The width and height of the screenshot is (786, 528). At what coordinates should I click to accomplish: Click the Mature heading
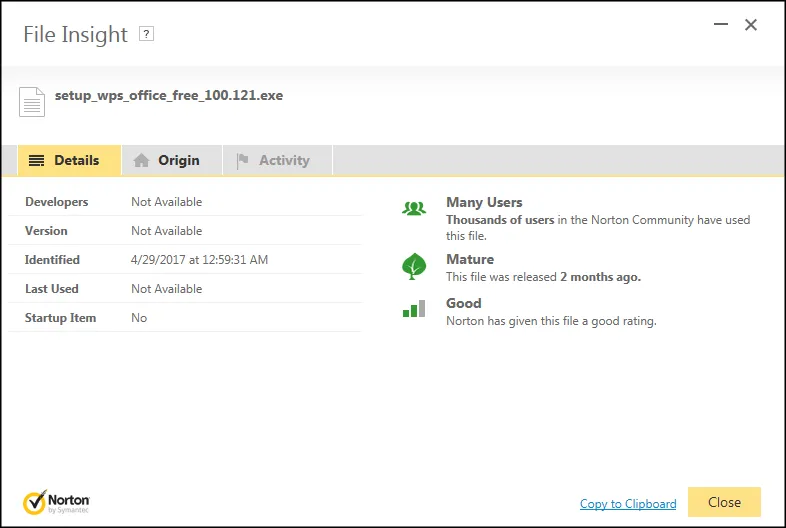pyautogui.click(x=470, y=259)
